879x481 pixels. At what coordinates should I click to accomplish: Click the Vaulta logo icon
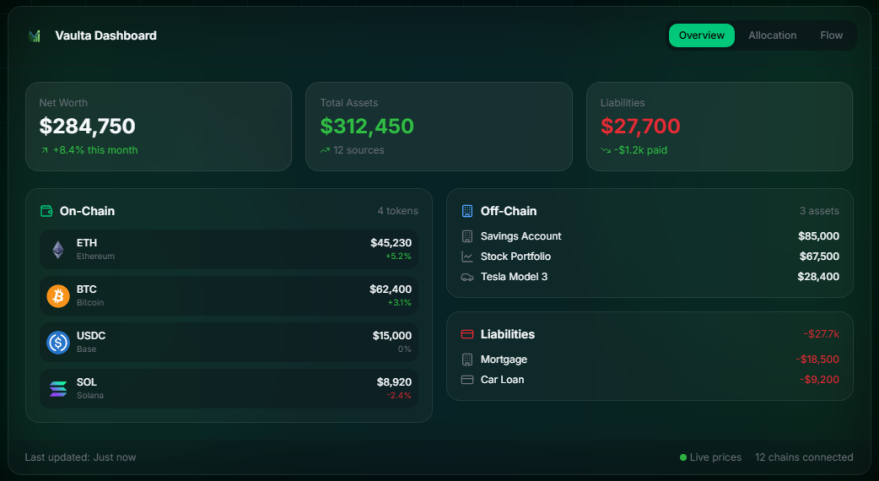point(34,36)
